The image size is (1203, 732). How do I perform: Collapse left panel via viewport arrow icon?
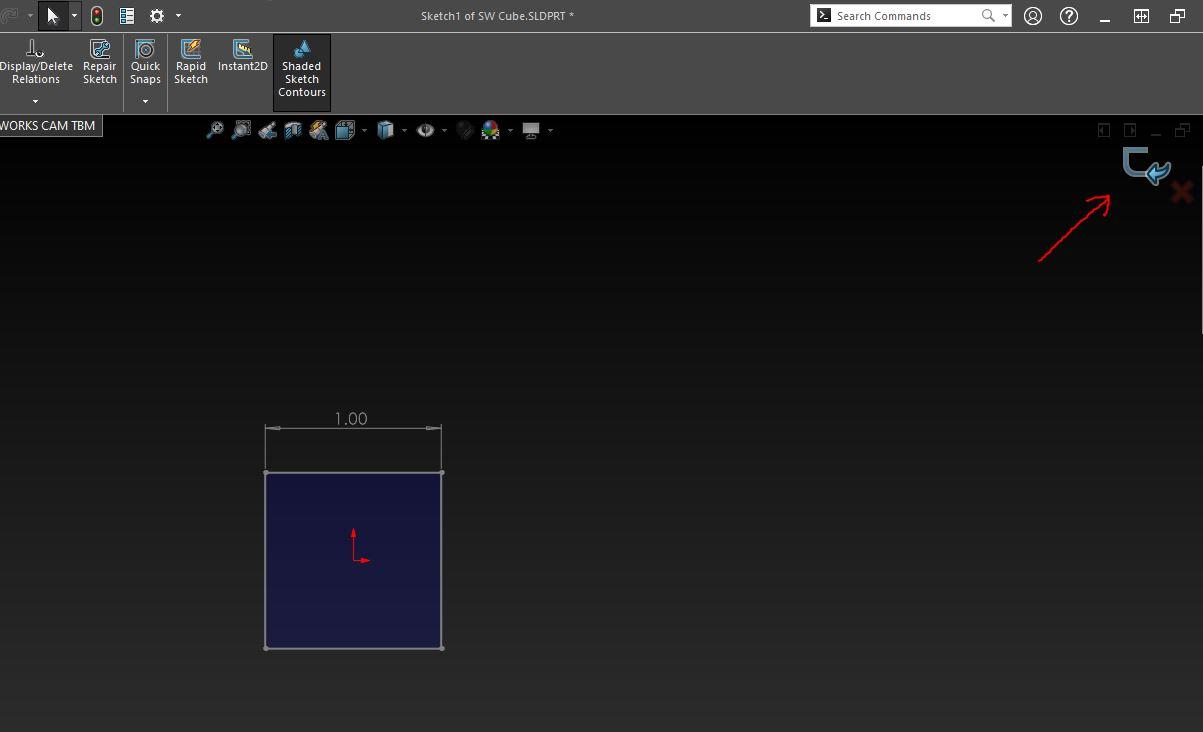click(x=1104, y=130)
